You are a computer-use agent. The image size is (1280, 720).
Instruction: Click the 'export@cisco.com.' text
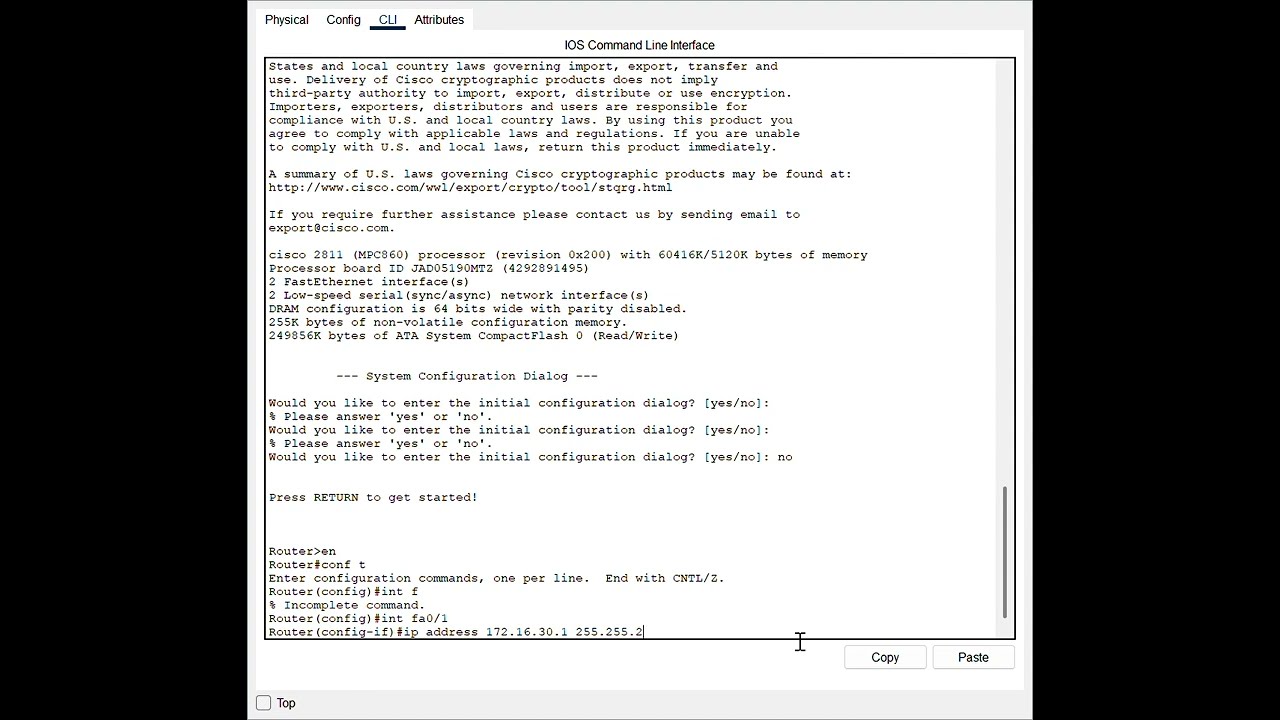[x=332, y=227]
